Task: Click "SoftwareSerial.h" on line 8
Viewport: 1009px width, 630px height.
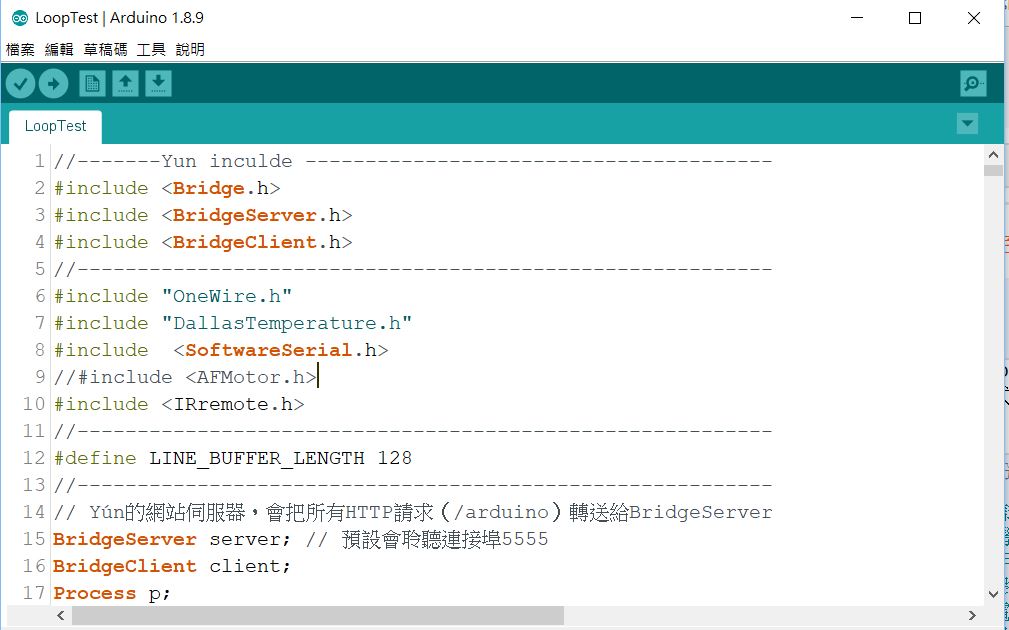Action: pos(281,351)
